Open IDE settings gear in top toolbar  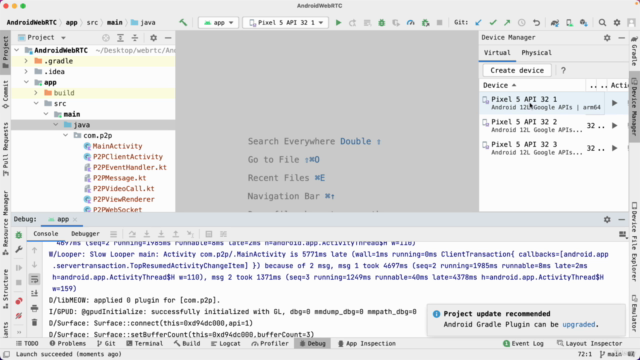pyautogui.click(x=617, y=22)
